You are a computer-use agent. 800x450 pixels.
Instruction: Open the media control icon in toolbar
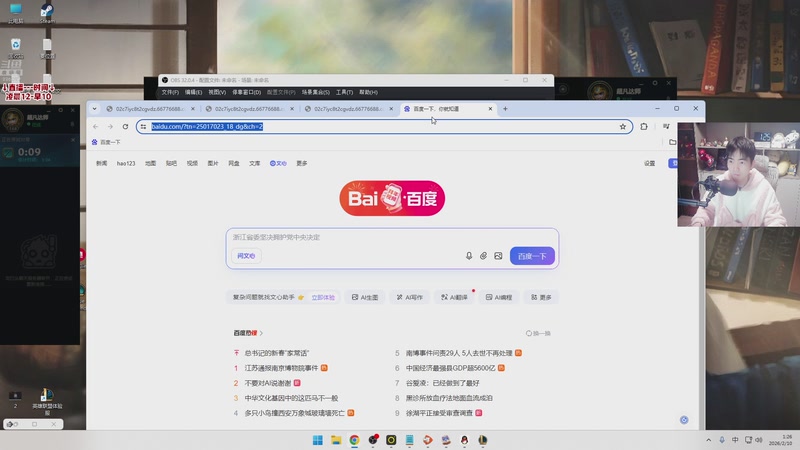point(666,126)
